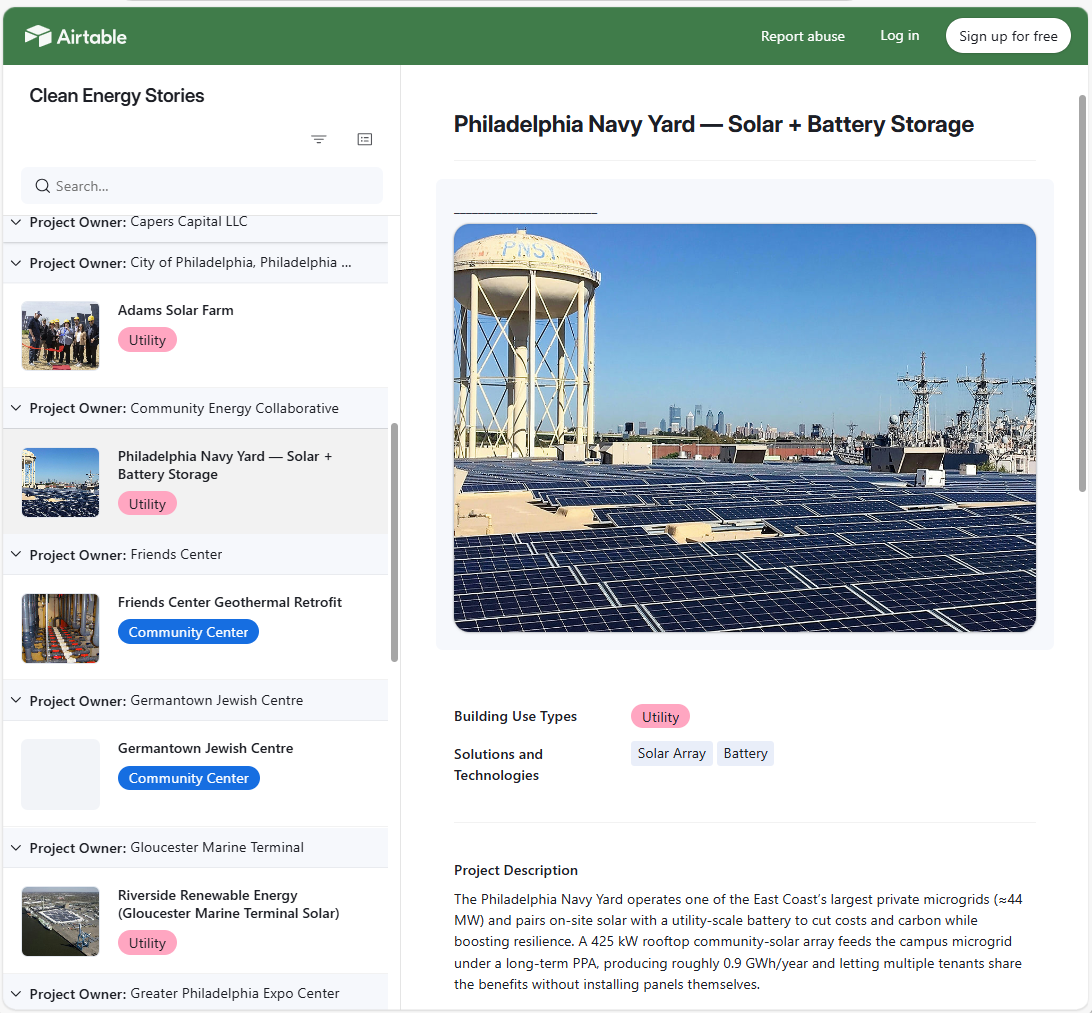Click the pink Utility tag in details

click(x=660, y=717)
